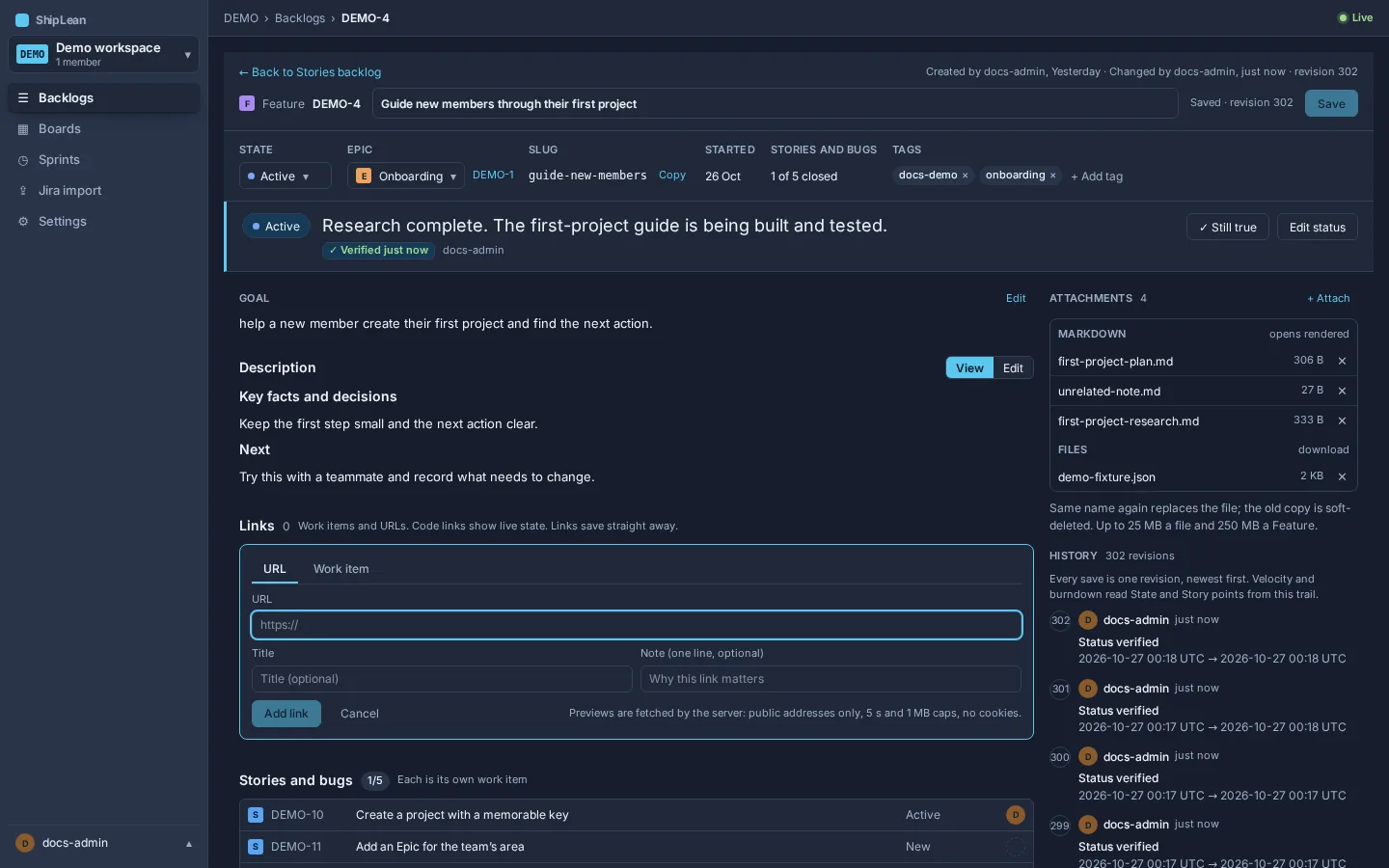Image resolution: width=1389 pixels, height=868 pixels.
Task: Click the DEMO breadcrumb
Action: [241, 18]
